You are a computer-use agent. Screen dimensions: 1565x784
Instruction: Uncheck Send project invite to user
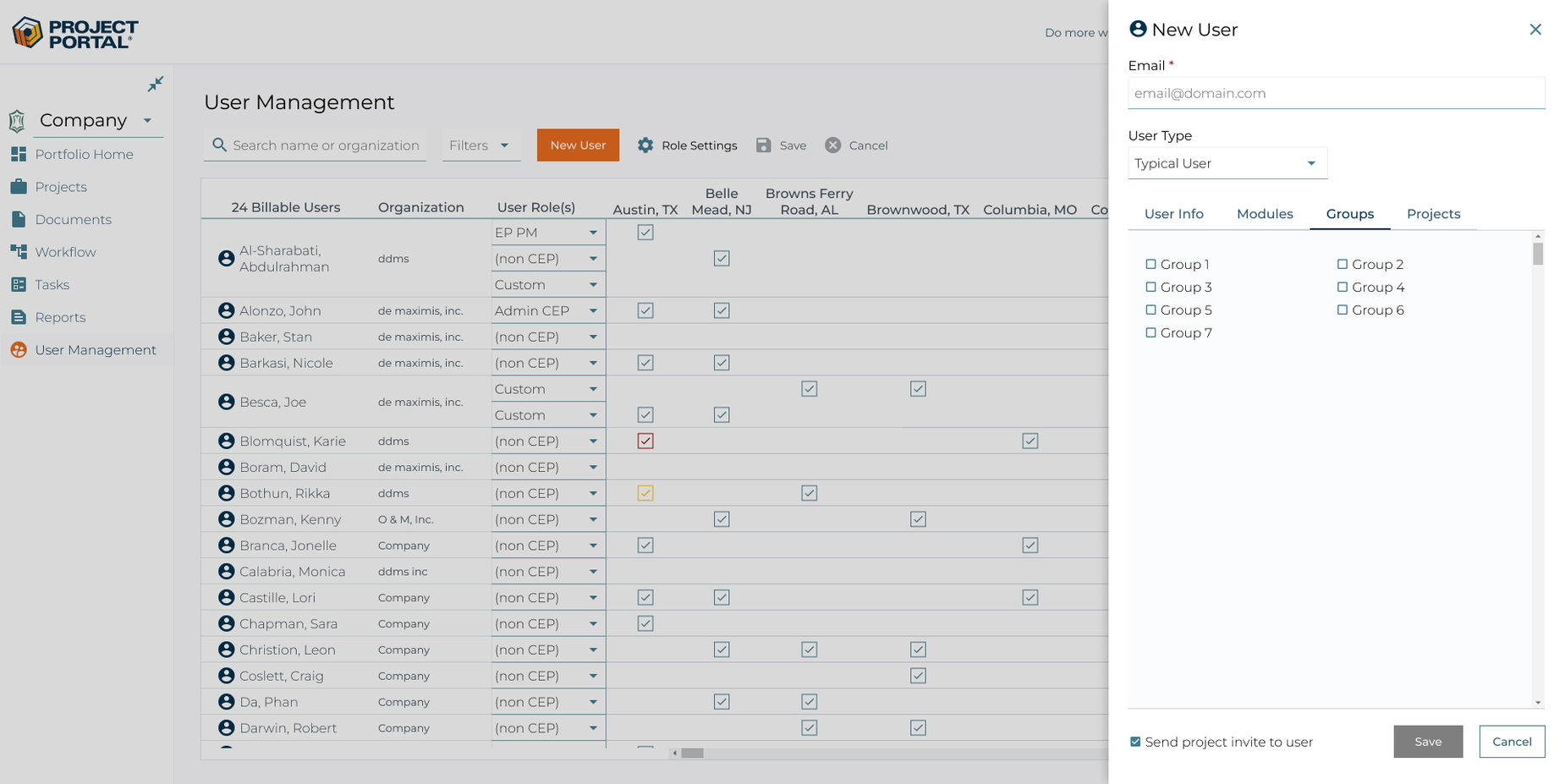pyautogui.click(x=1135, y=742)
